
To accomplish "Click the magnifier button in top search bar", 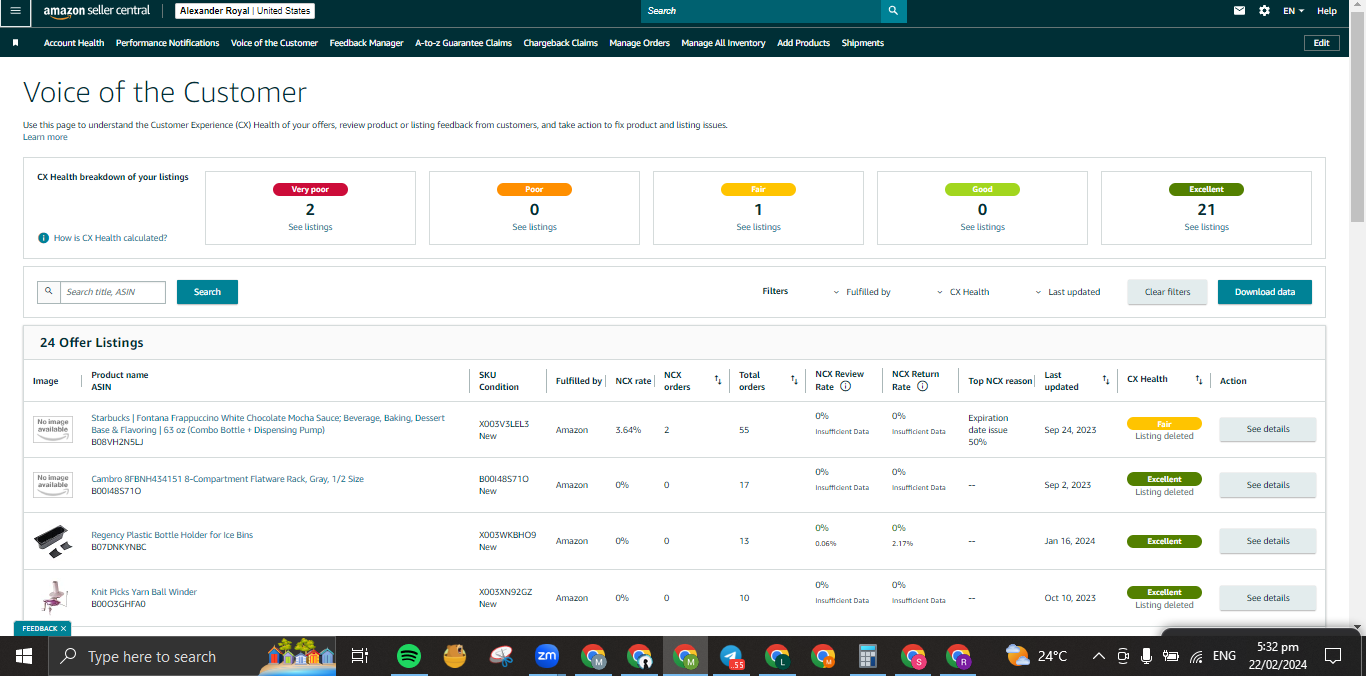I will pos(894,11).
